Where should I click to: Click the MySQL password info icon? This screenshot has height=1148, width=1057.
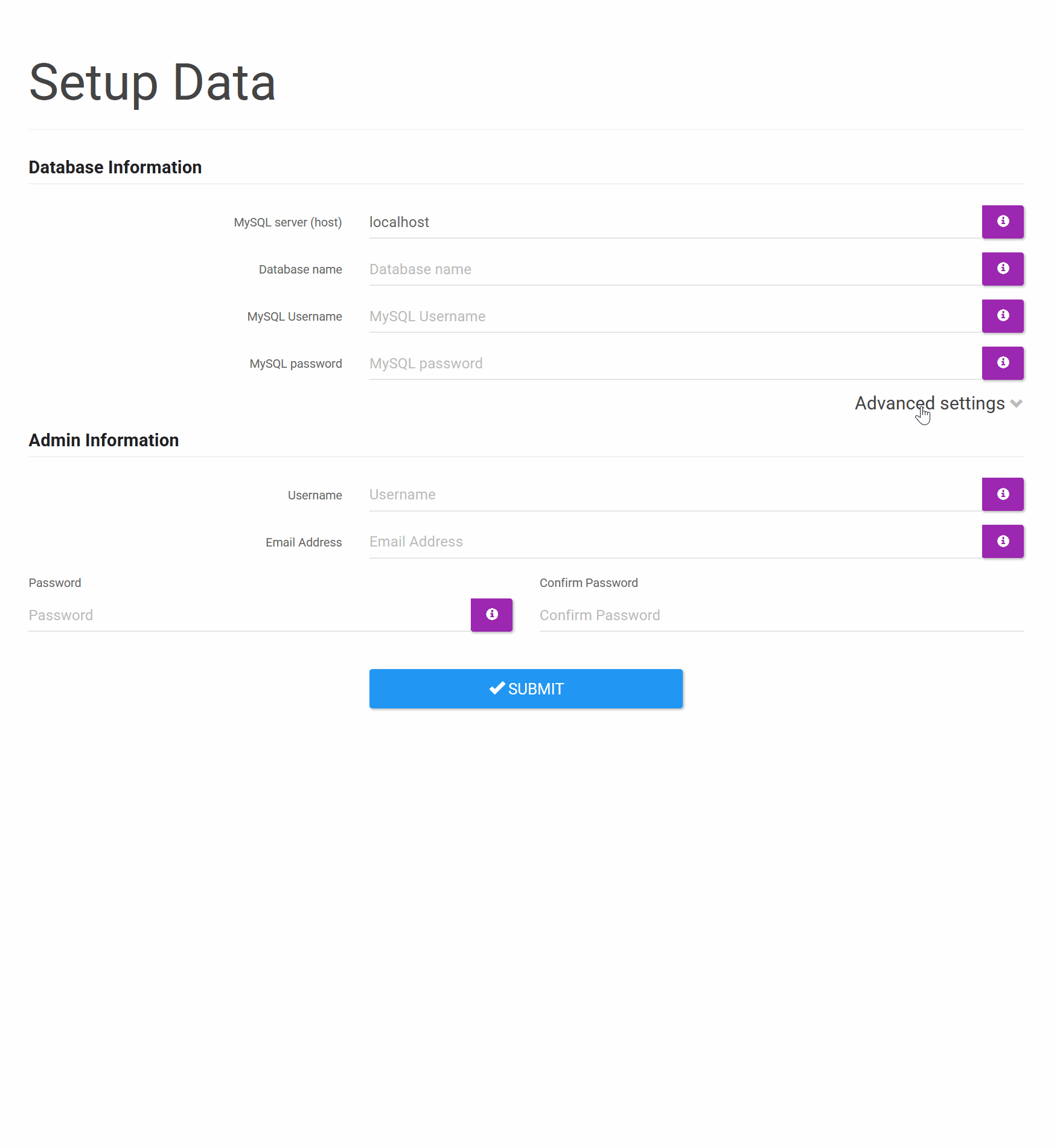pos(1003,363)
